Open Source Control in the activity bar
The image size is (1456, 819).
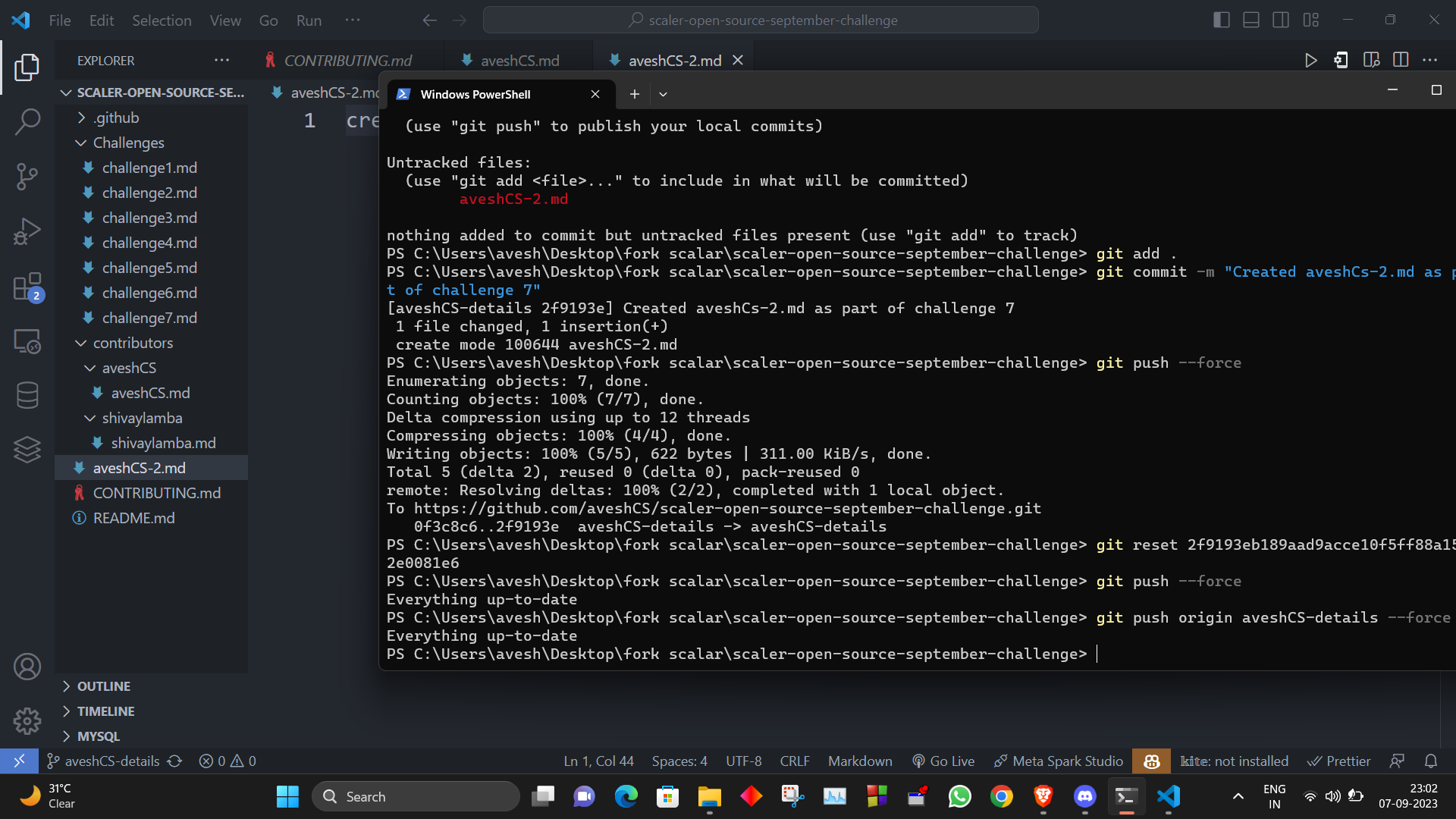27,176
